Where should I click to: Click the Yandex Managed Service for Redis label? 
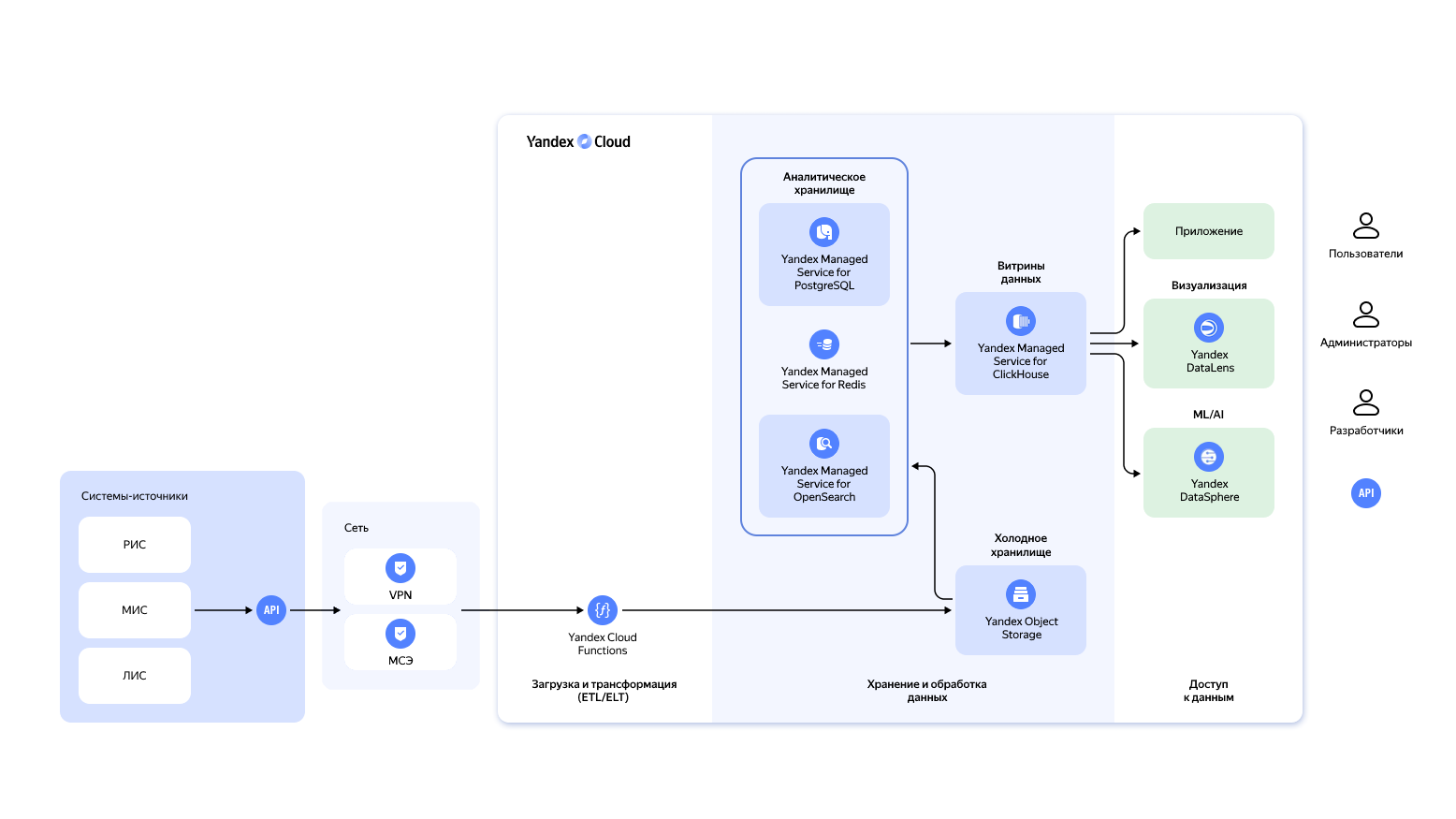coord(824,378)
